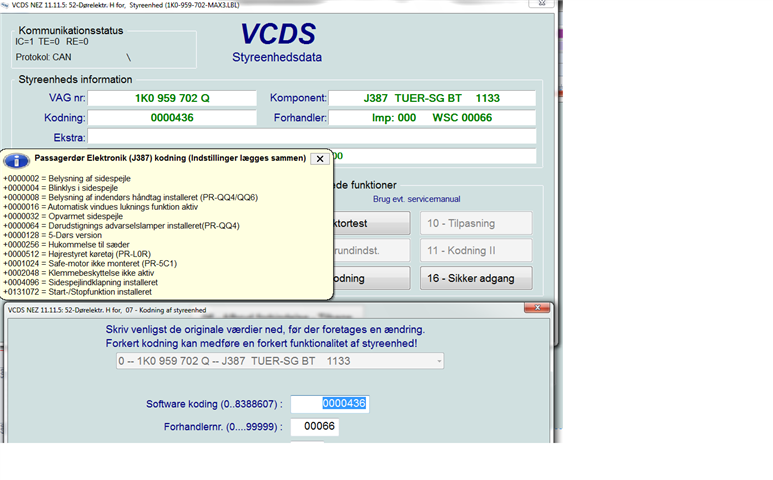
Task: Click the Software koding input field
Action: pos(344,403)
